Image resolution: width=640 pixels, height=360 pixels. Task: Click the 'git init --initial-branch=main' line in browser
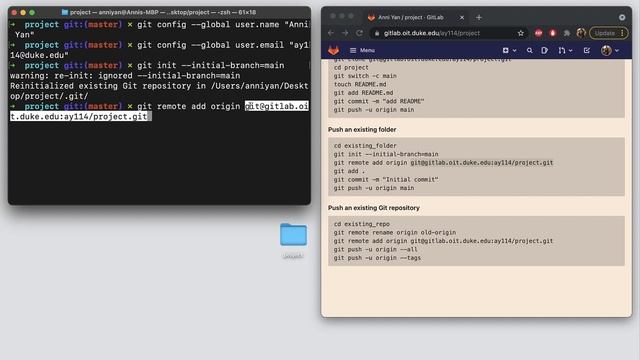click(386, 154)
